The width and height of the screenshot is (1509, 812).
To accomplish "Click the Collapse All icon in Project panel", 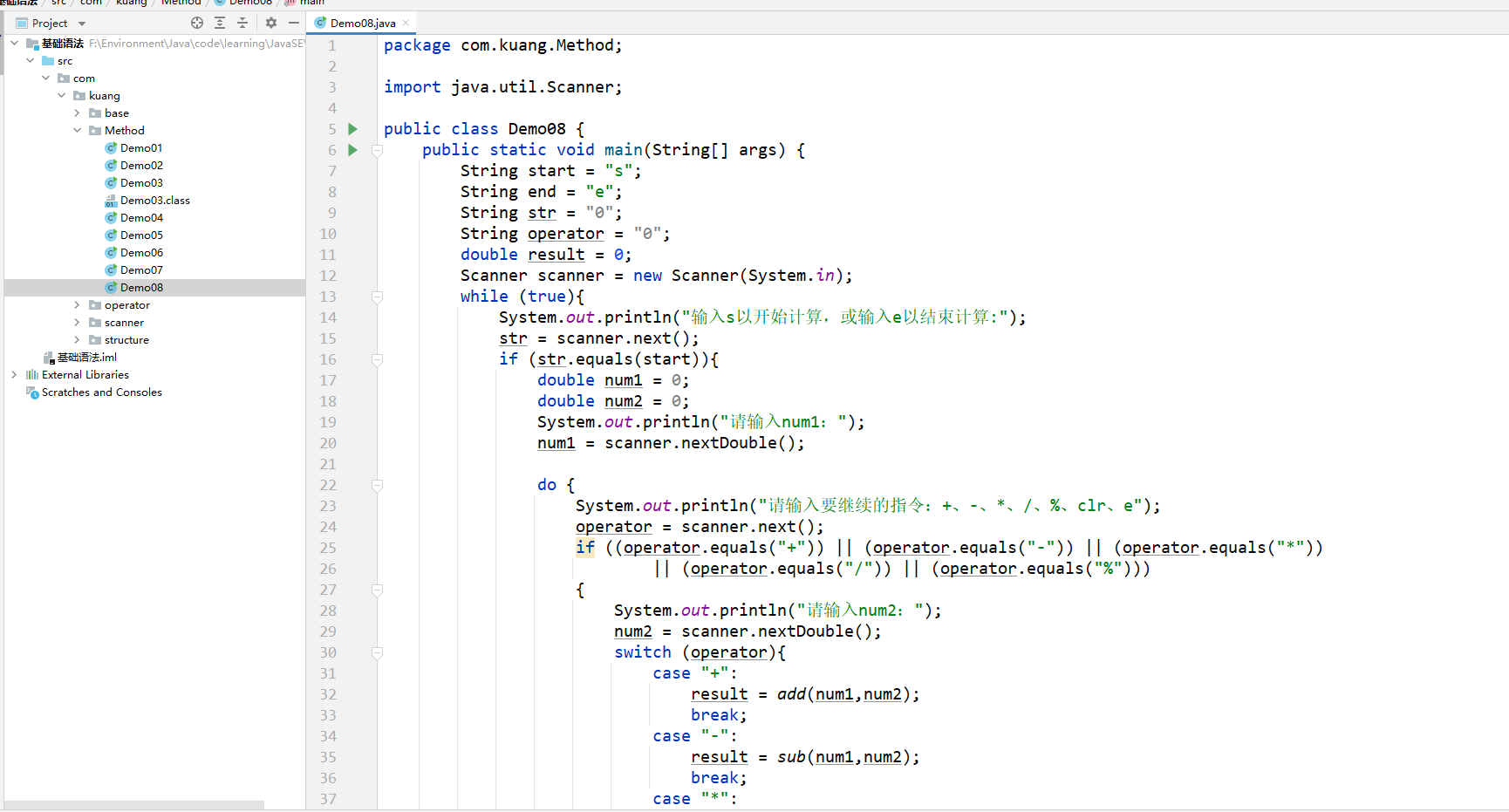I will click(x=242, y=24).
